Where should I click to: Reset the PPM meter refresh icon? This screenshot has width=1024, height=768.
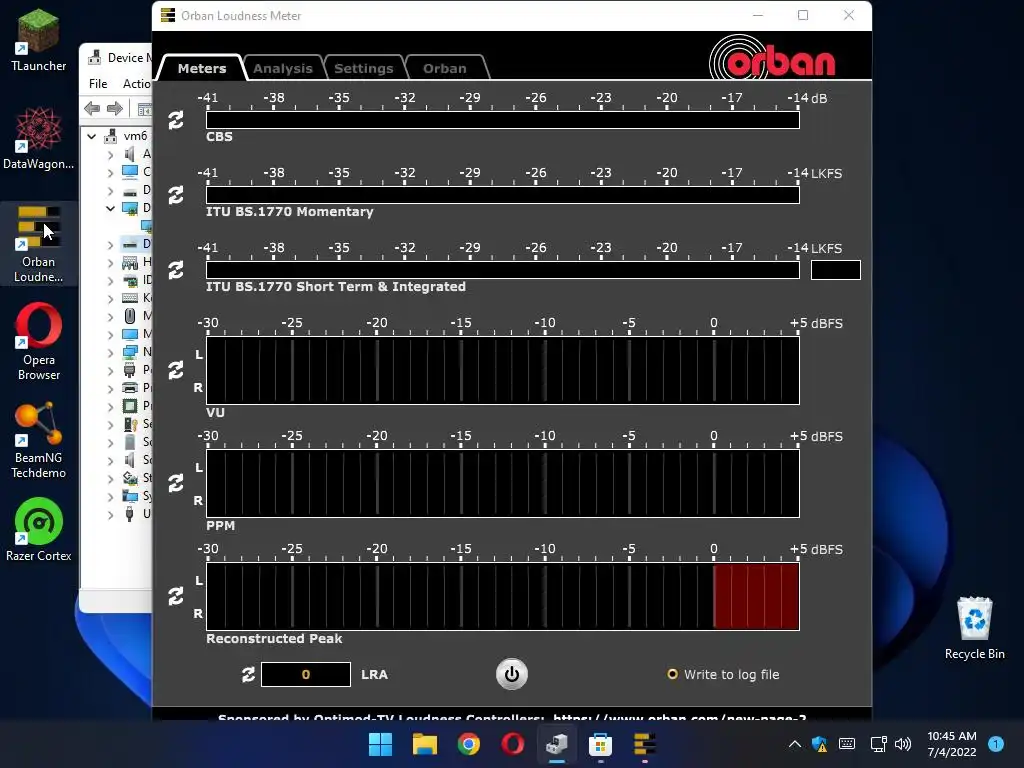point(176,483)
